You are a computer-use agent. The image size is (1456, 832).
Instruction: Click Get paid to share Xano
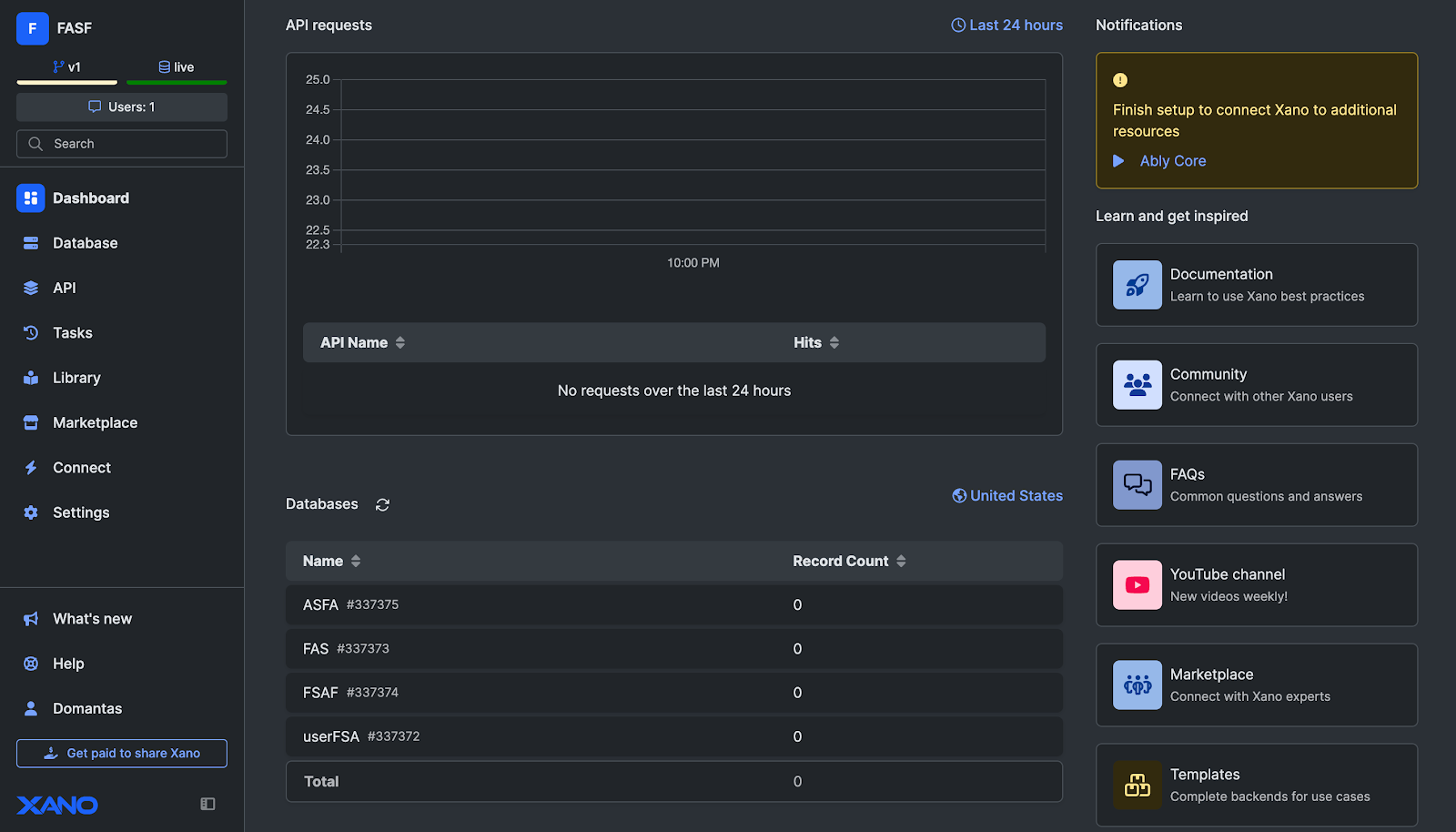[x=122, y=754]
